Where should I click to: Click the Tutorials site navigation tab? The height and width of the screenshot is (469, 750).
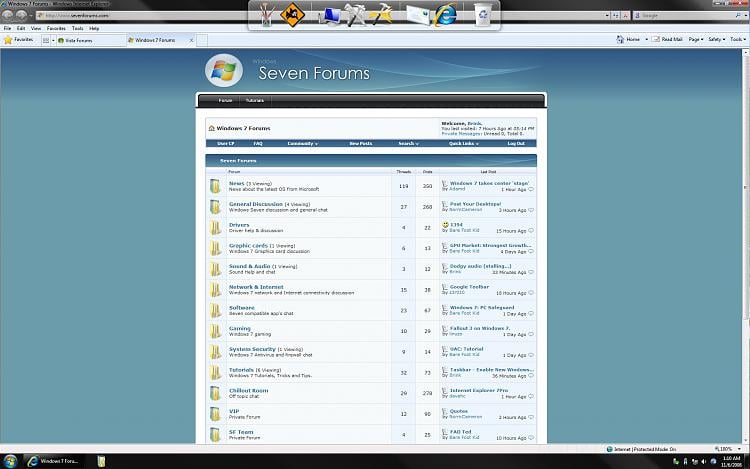tap(254, 100)
